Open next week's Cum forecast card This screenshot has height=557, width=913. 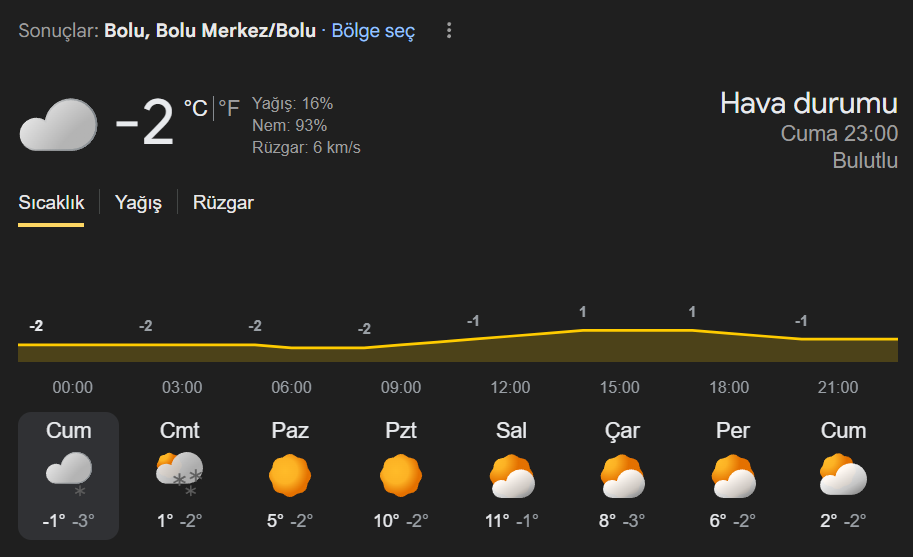point(843,475)
